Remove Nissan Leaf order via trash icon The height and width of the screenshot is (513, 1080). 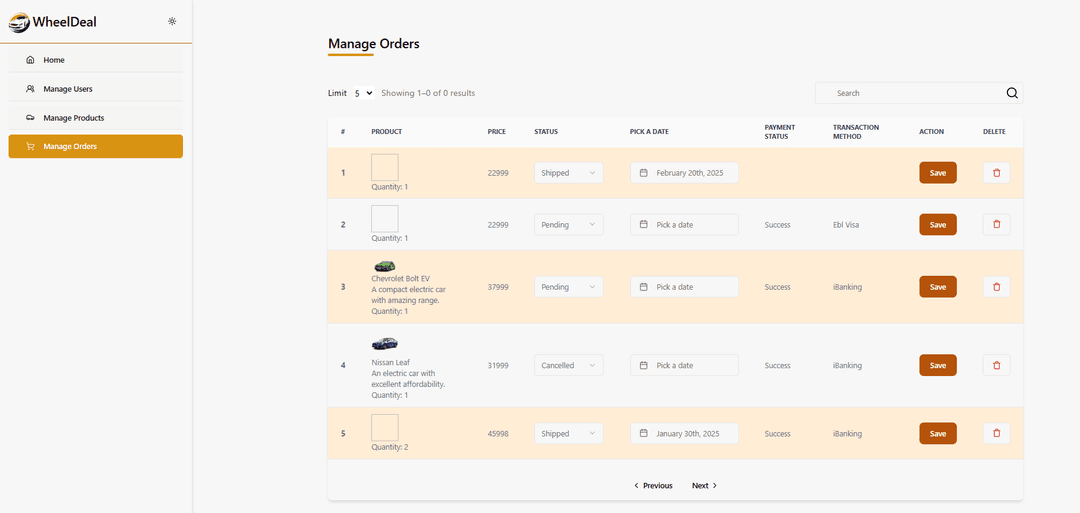[995, 365]
